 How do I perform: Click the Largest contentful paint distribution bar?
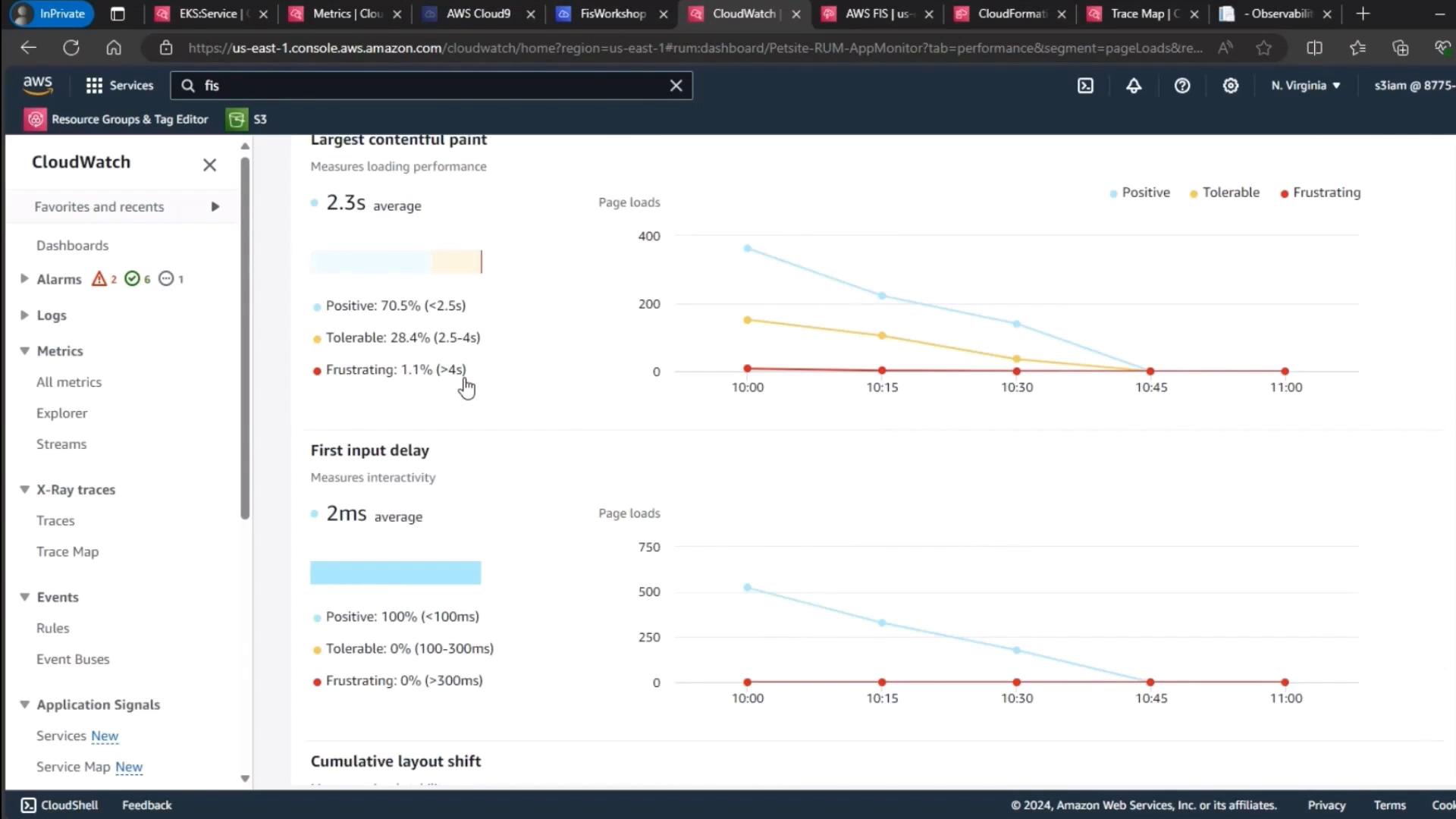tap(396, 262)
